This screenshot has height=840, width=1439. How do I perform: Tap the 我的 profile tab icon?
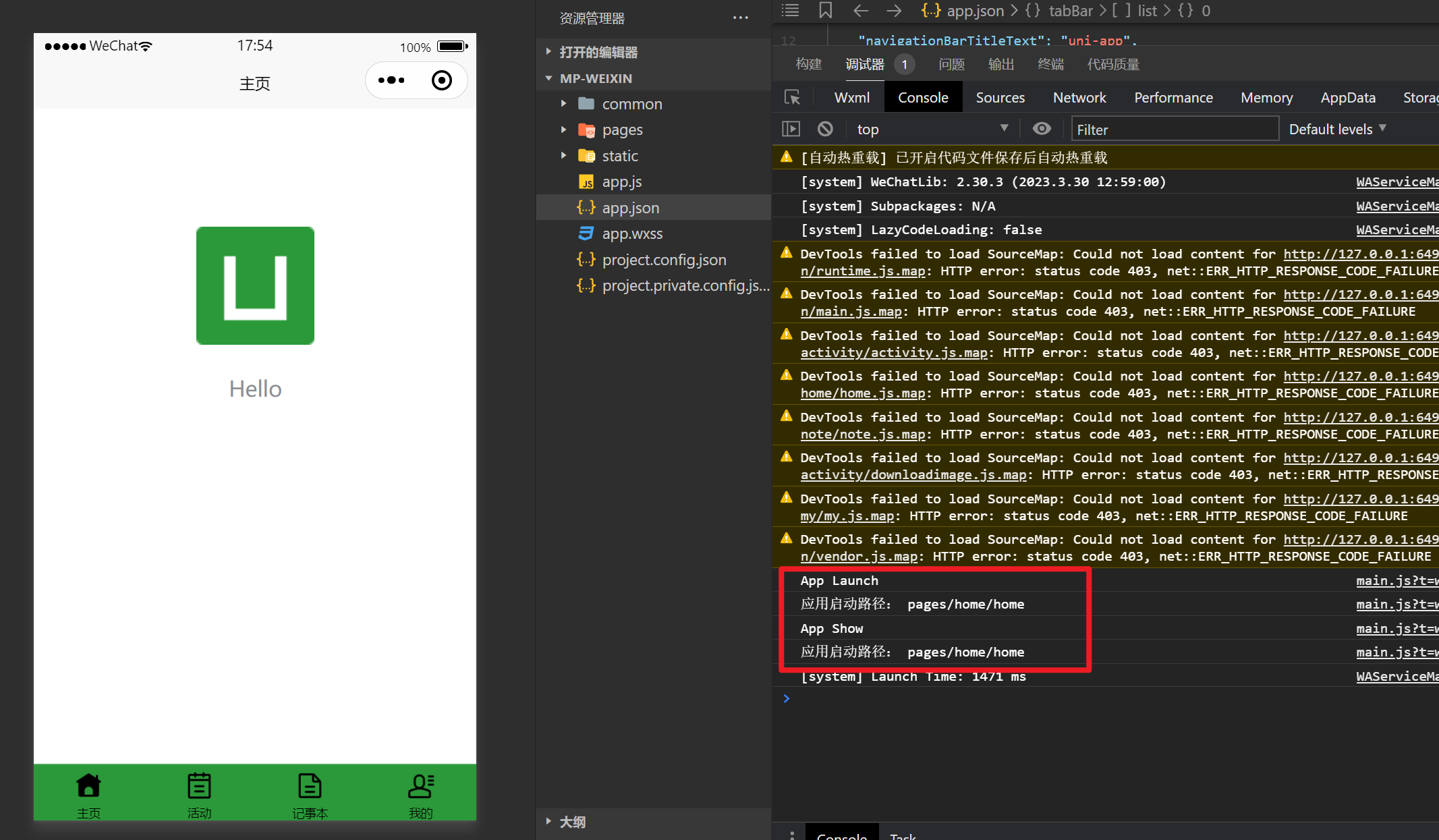pos(421,786)
